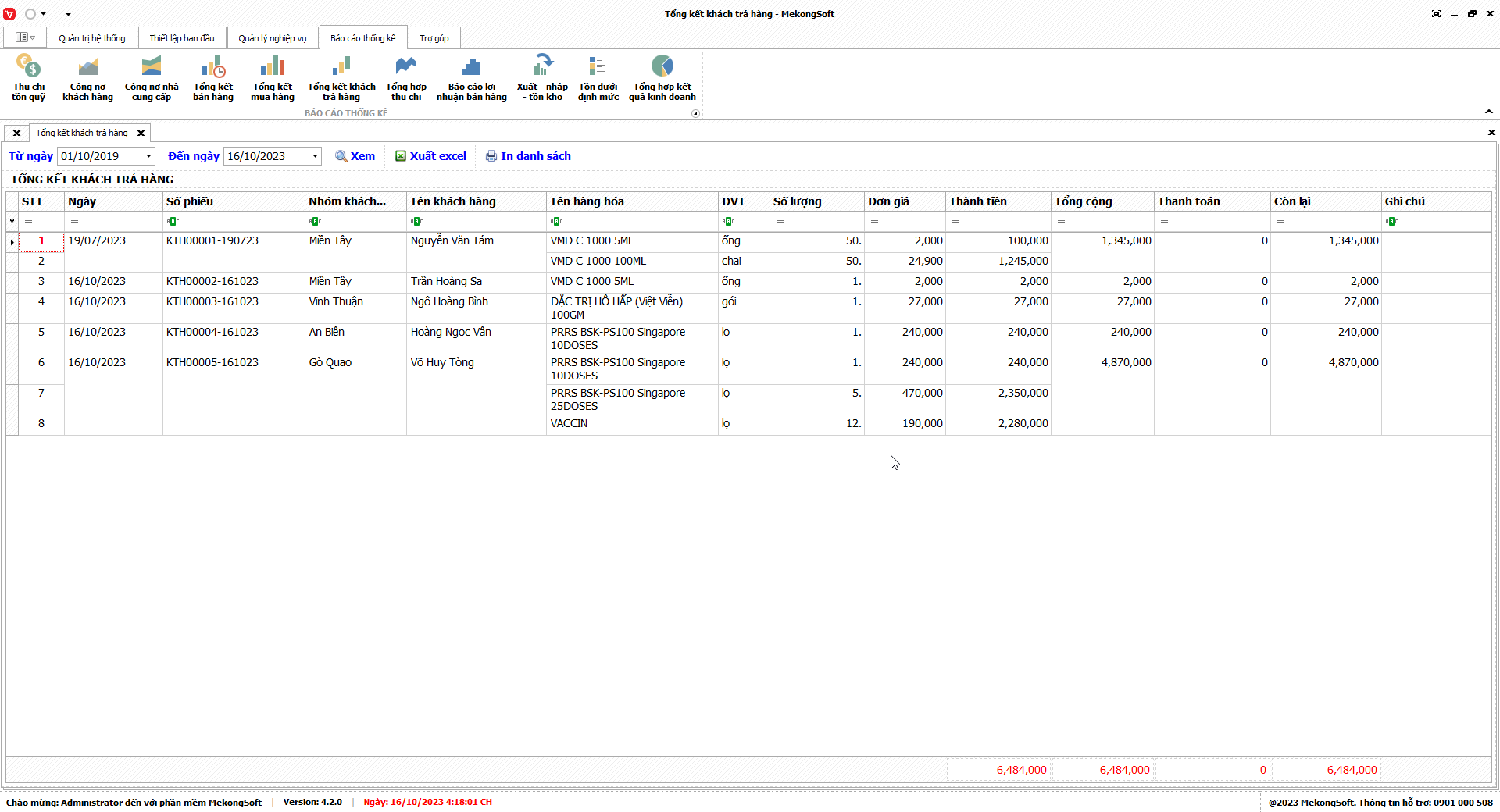Click the Tên khách hàng filter field

[480, 222]
